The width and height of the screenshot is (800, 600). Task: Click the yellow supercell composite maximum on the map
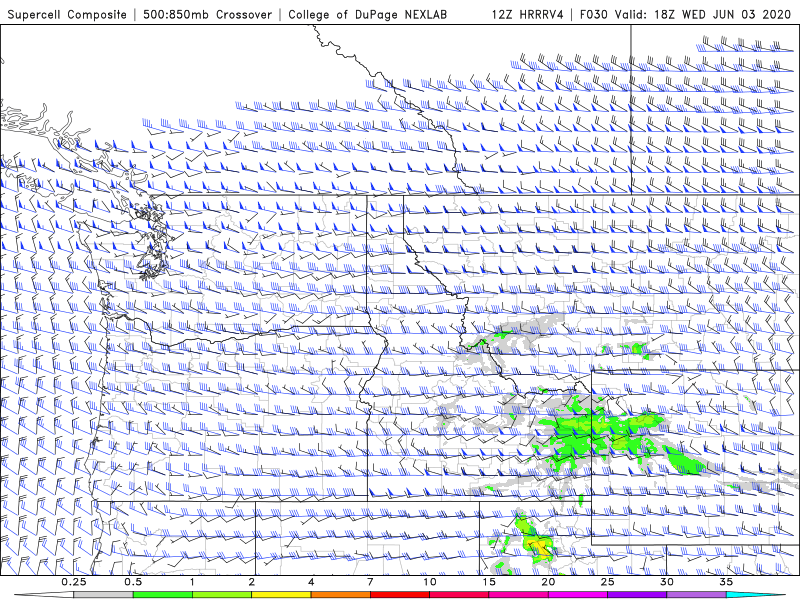(541, 547)
